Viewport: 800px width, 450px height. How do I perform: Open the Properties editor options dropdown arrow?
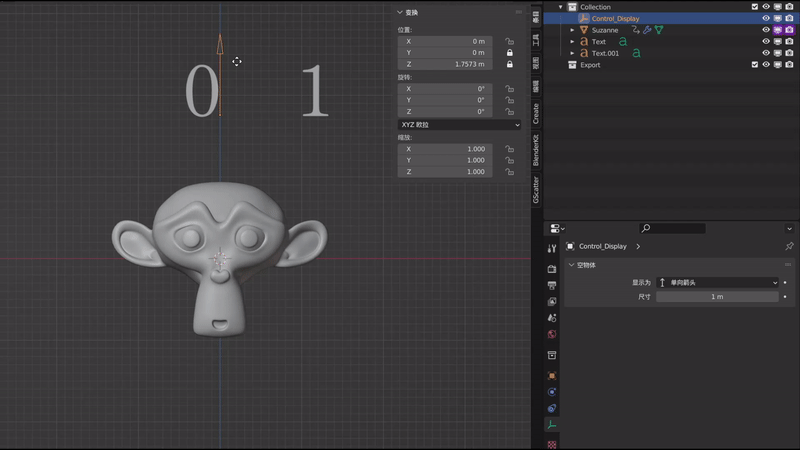pos(789,229)
